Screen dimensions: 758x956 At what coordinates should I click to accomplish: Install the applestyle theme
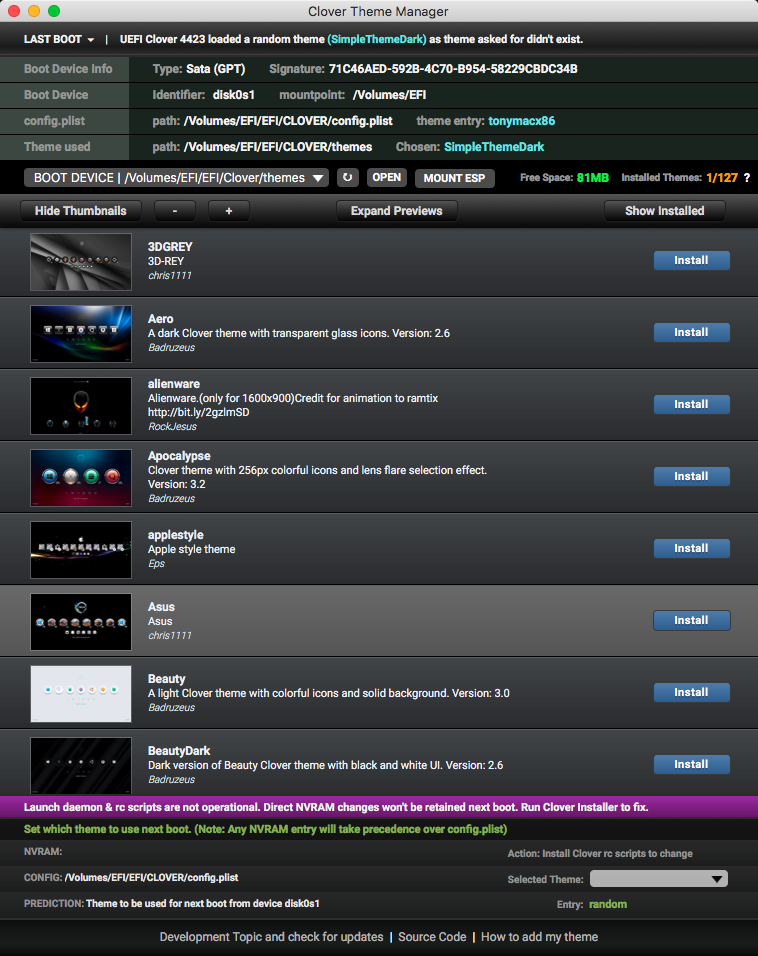click(692, 548)
